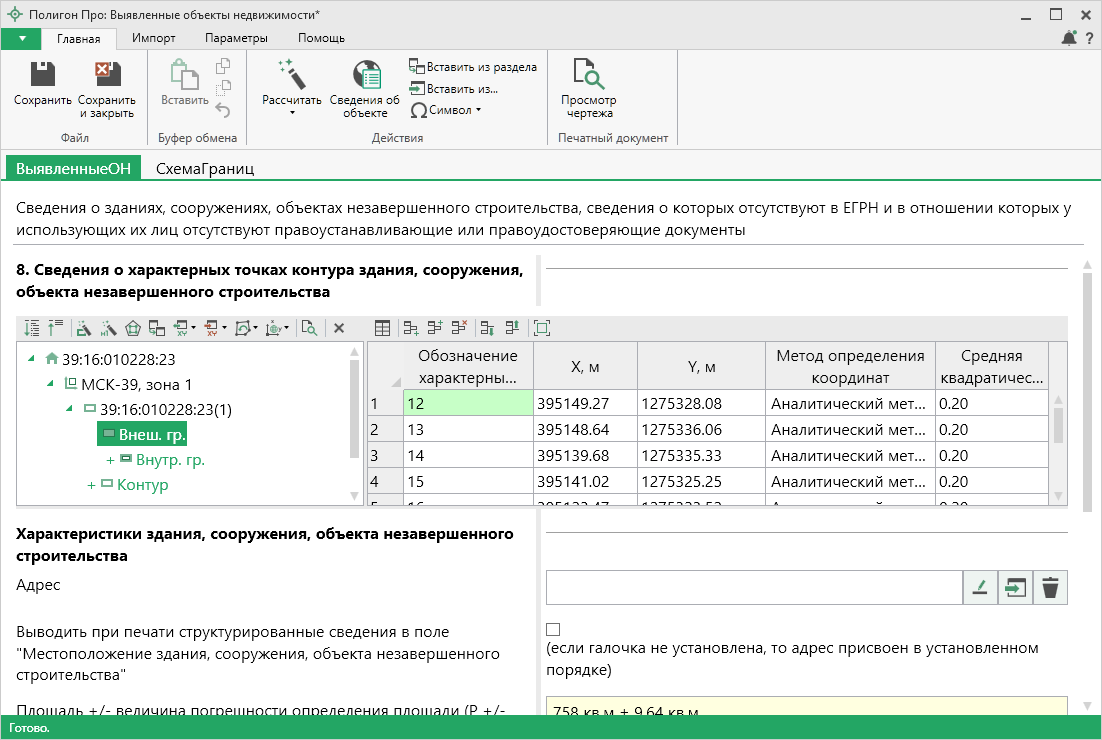Open the Символ dropdown

[x=447, y=110]
